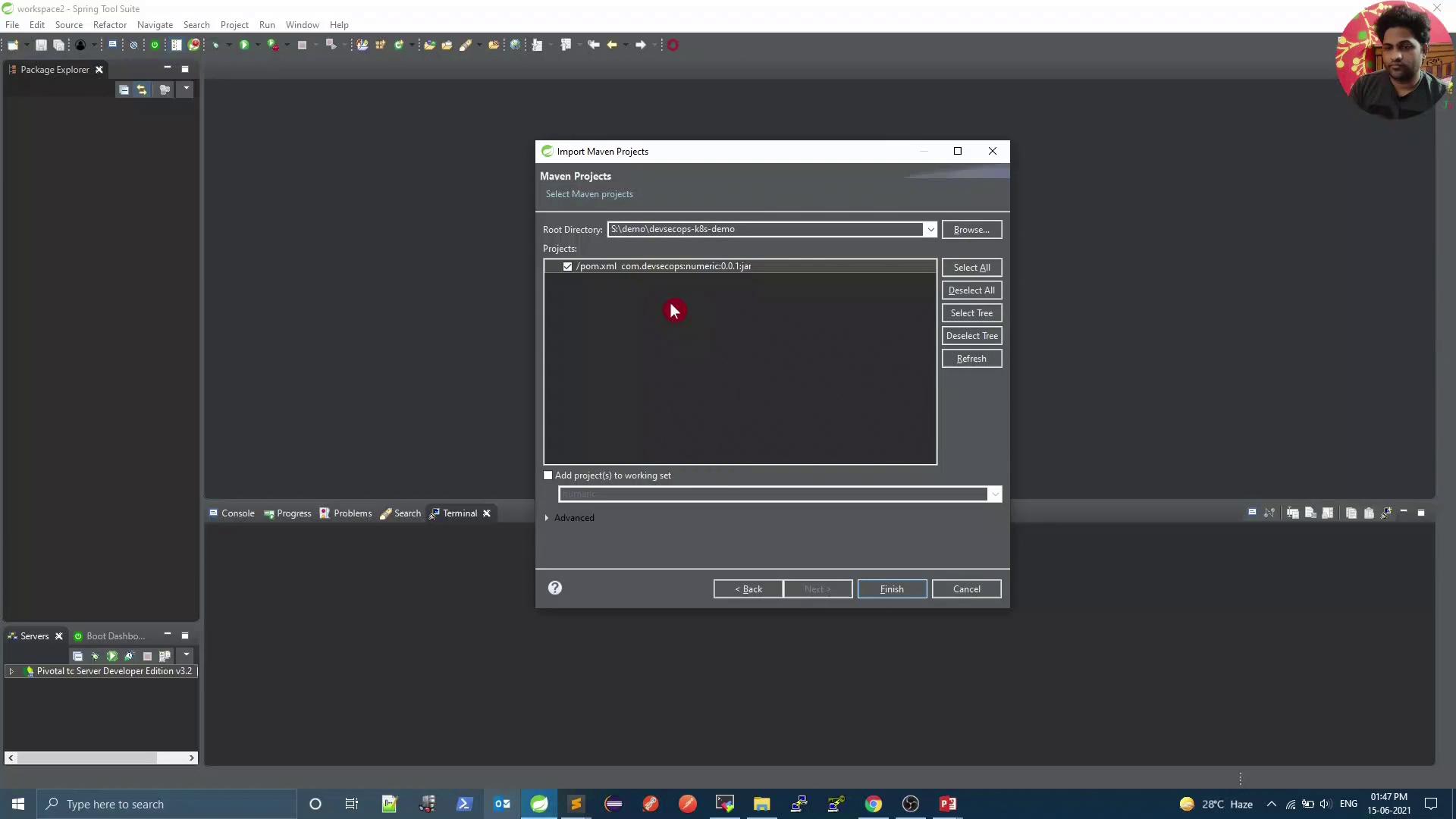Enable Add project(s) to working set
Viewport: 1456px width, 819px height.
(548, 476)
